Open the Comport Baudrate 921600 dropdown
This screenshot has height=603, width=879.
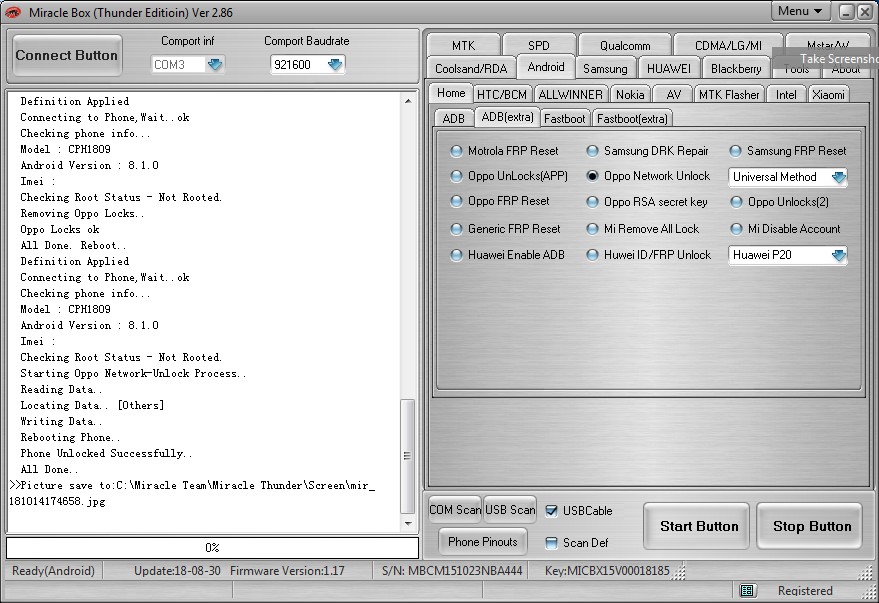click(335, 64)
